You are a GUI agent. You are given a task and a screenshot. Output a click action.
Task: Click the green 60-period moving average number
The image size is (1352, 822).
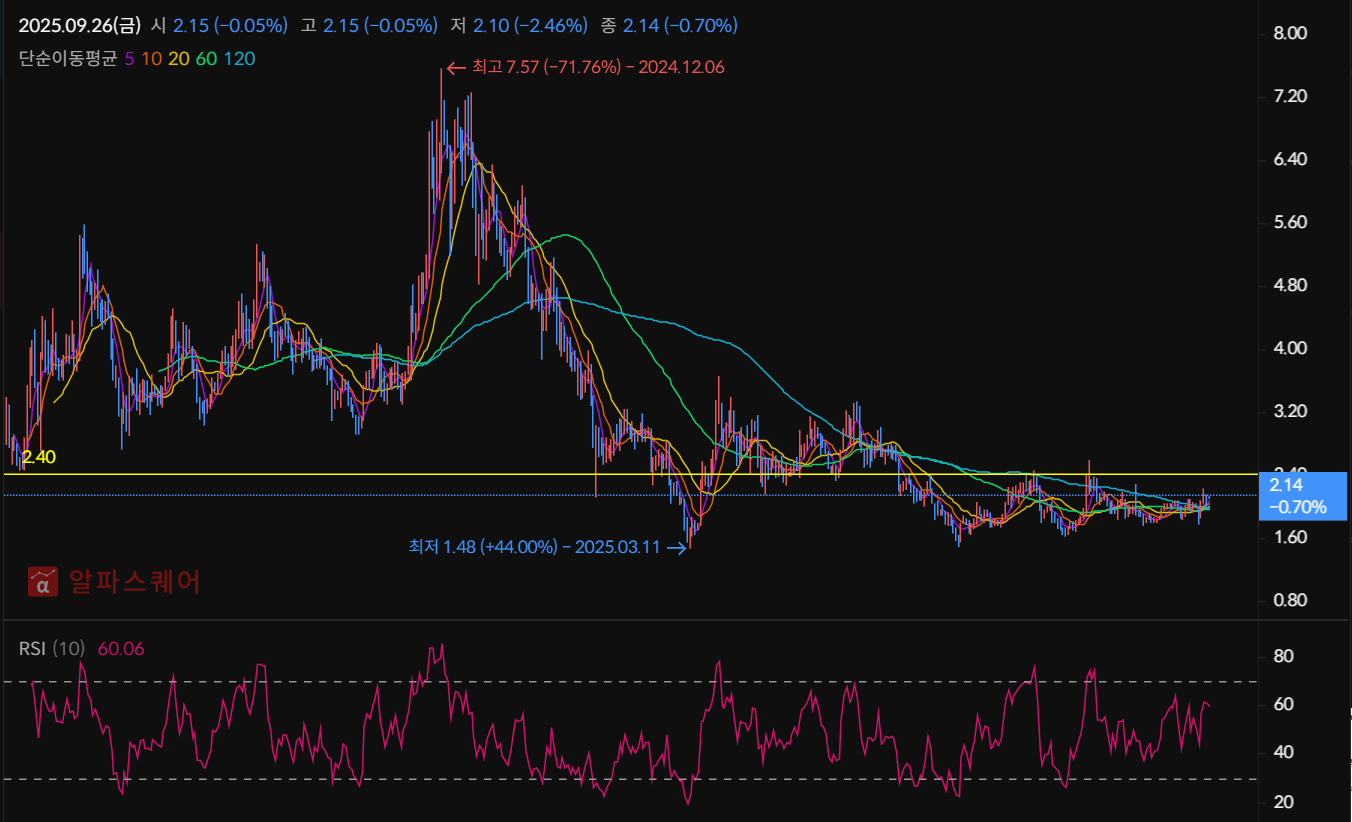pyautogui.click(x=207, y=59)
